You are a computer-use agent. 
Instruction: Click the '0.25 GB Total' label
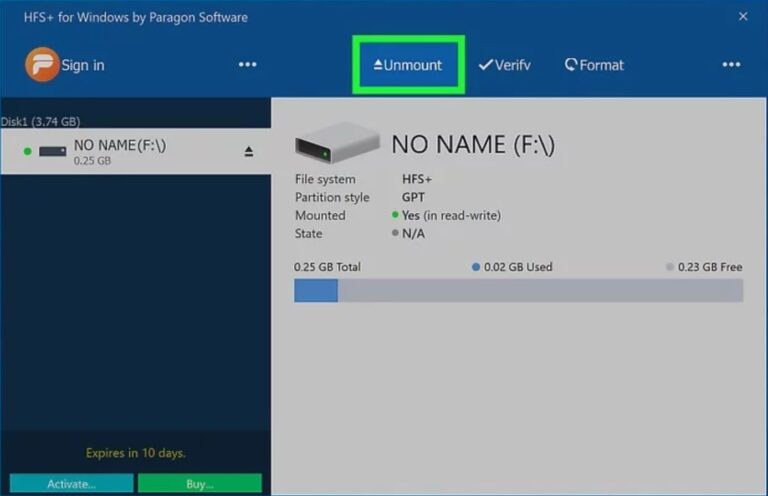coord(327,267)
